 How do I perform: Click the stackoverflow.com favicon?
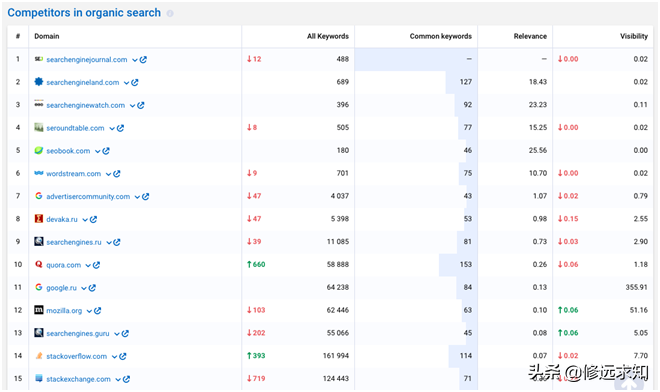[x=39, y=356]
